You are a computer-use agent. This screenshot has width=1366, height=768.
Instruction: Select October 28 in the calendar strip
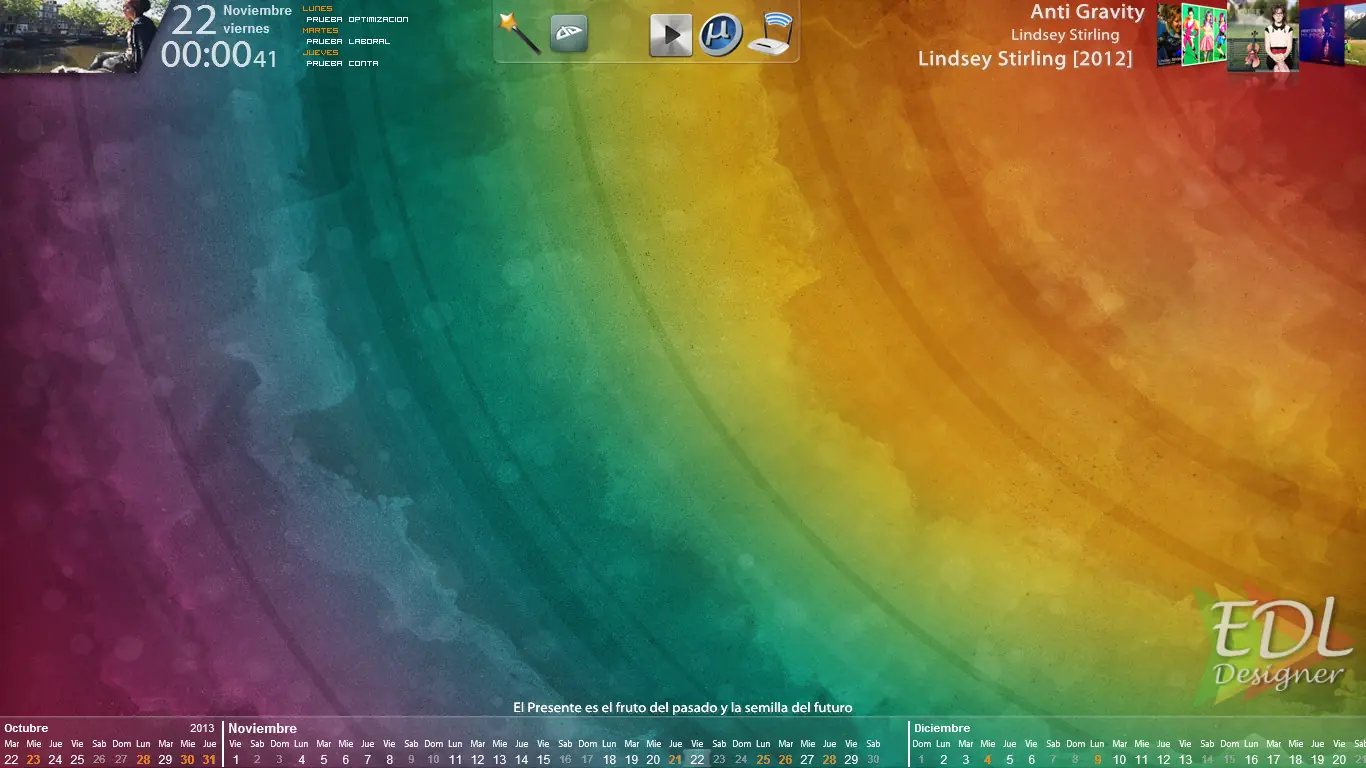(143, 760)
